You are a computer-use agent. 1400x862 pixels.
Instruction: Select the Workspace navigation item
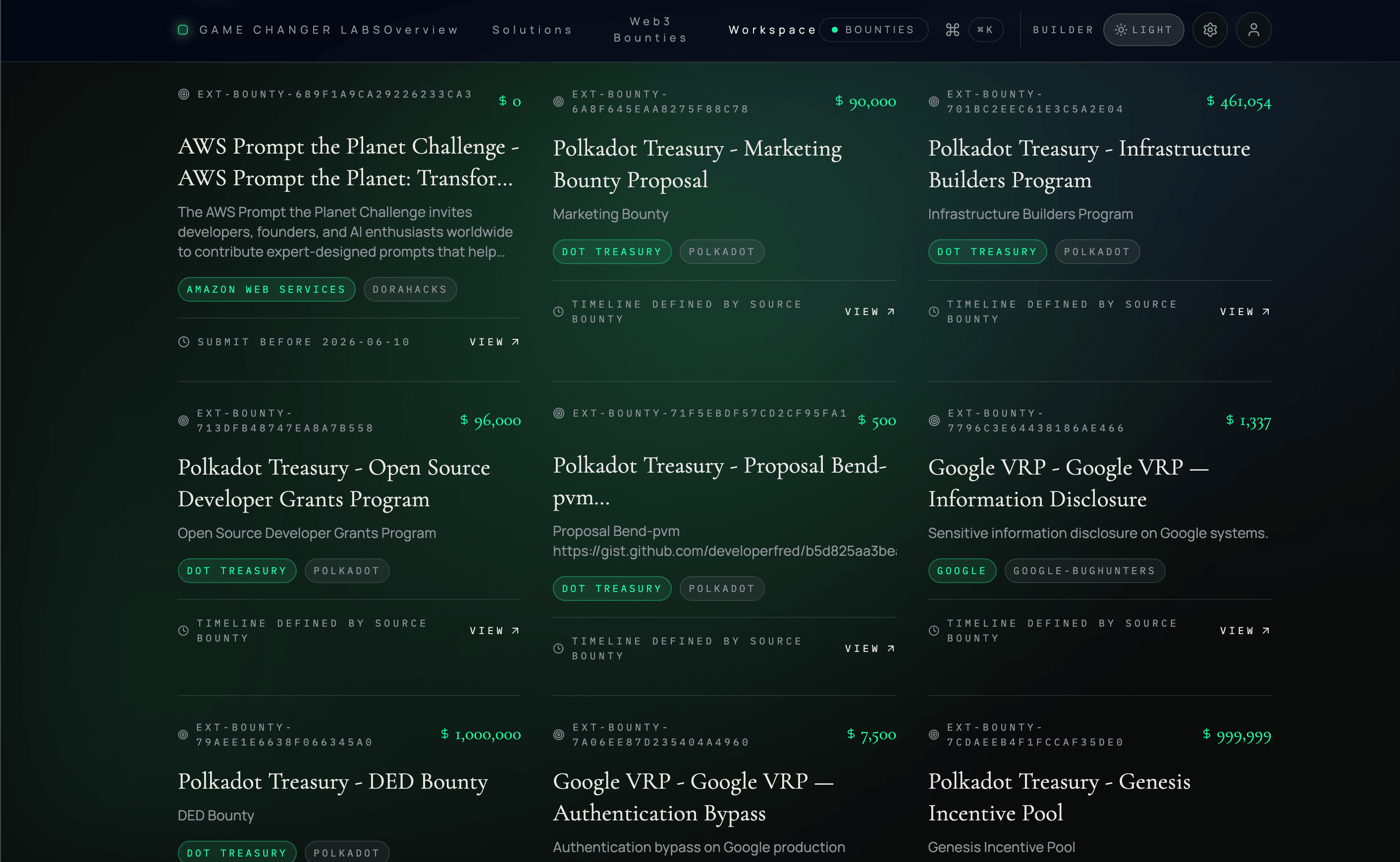coord(772,30)
